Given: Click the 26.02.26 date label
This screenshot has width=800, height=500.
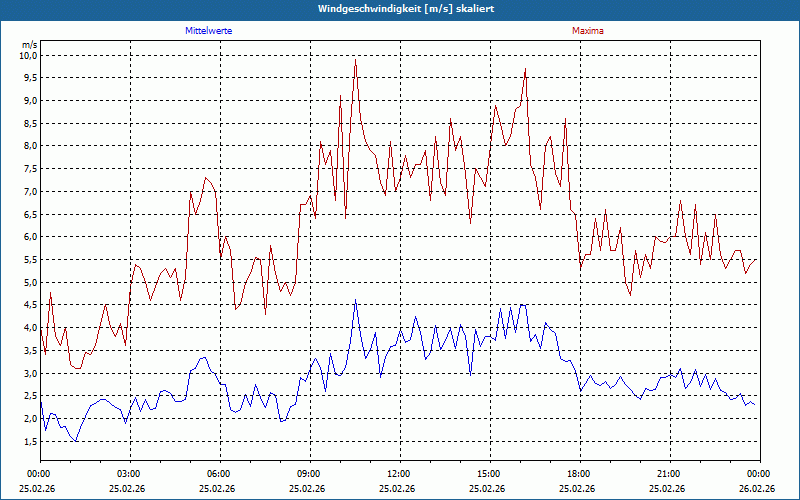Looking at the screenshot, I should coord(758,488).
